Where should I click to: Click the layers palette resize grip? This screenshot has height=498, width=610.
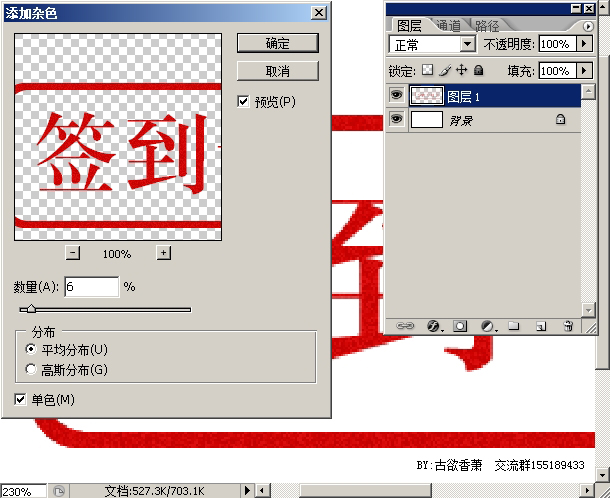click(590, 328)
